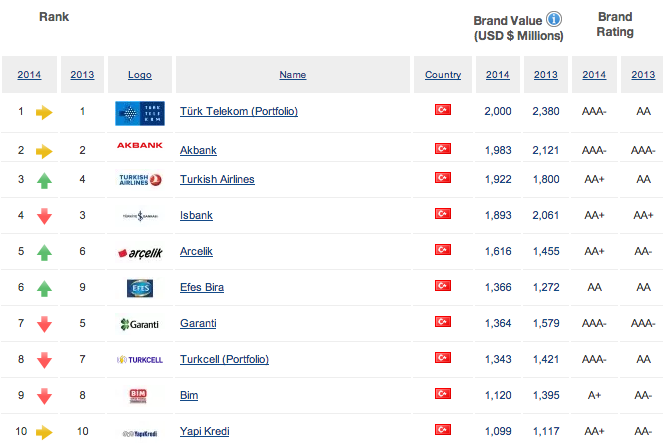This screenshot has width=663, height=448.
Task: Click the 1,099 brand value cell
Action: (498, 432)
